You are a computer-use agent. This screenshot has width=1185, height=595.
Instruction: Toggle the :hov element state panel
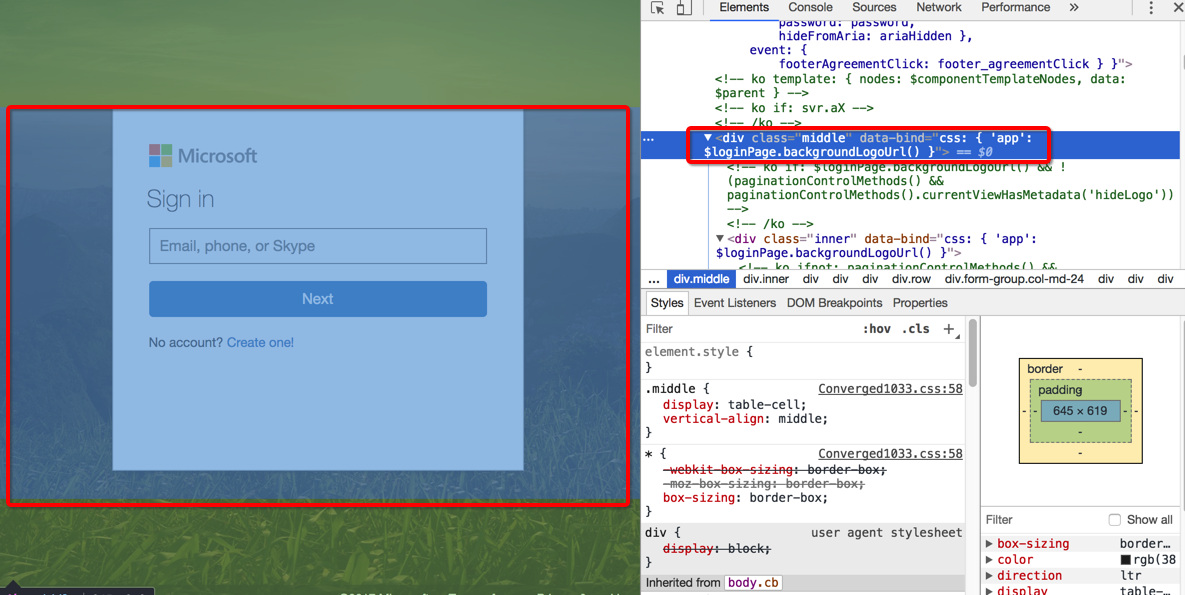click(877, 329)
